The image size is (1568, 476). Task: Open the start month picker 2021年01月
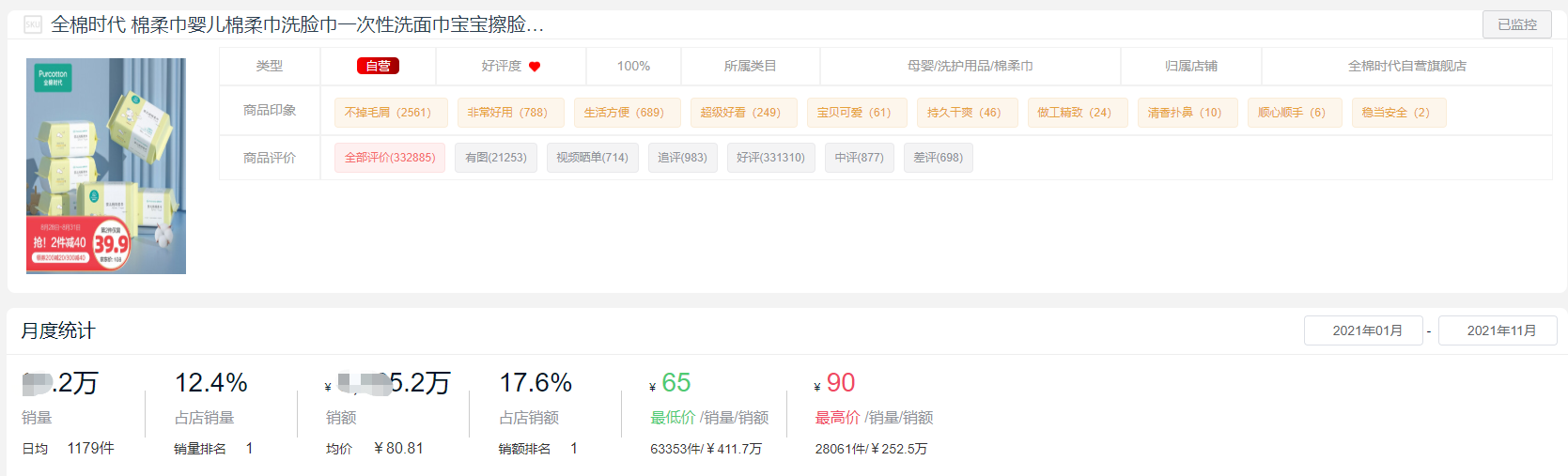tap(1363, 330)
